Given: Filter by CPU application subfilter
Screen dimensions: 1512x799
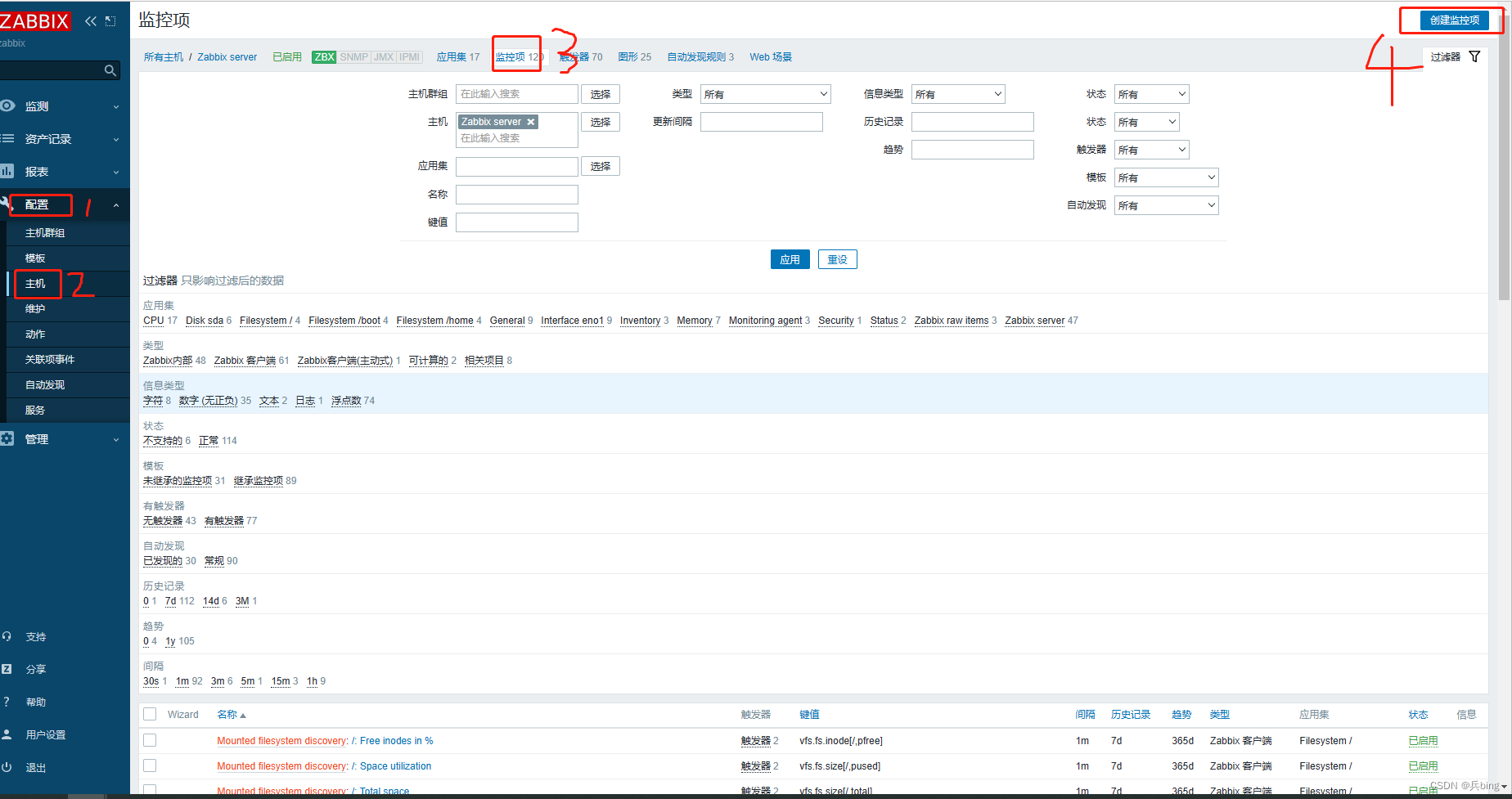Looking at the screenshot, I should coord(154,321).
